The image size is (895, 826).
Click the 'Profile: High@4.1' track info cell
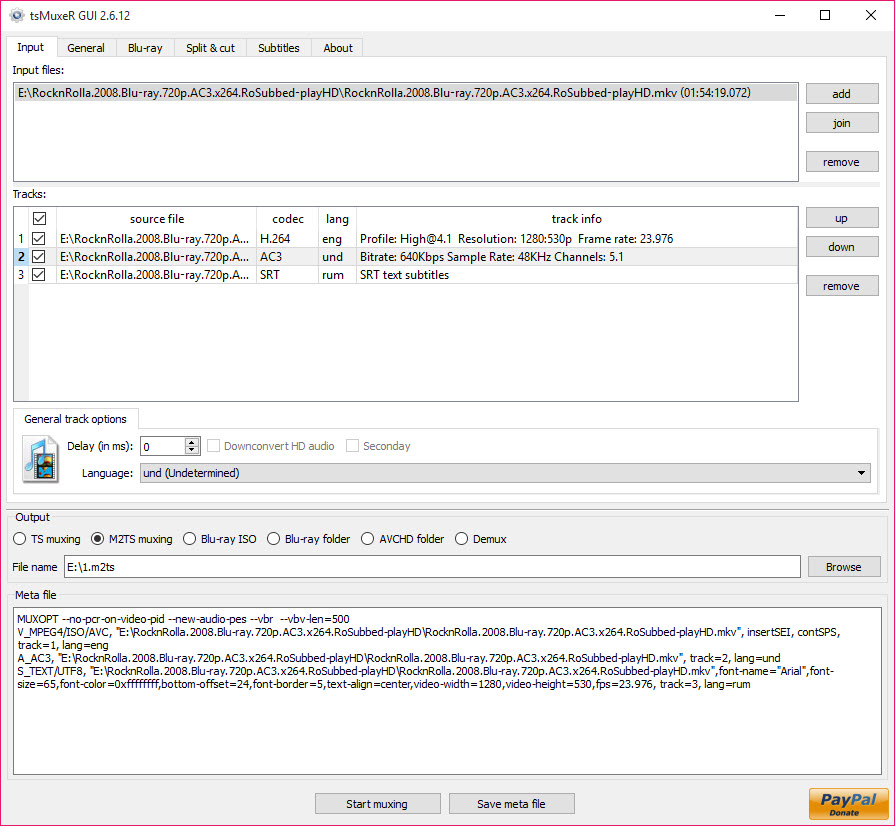[577, 239]
